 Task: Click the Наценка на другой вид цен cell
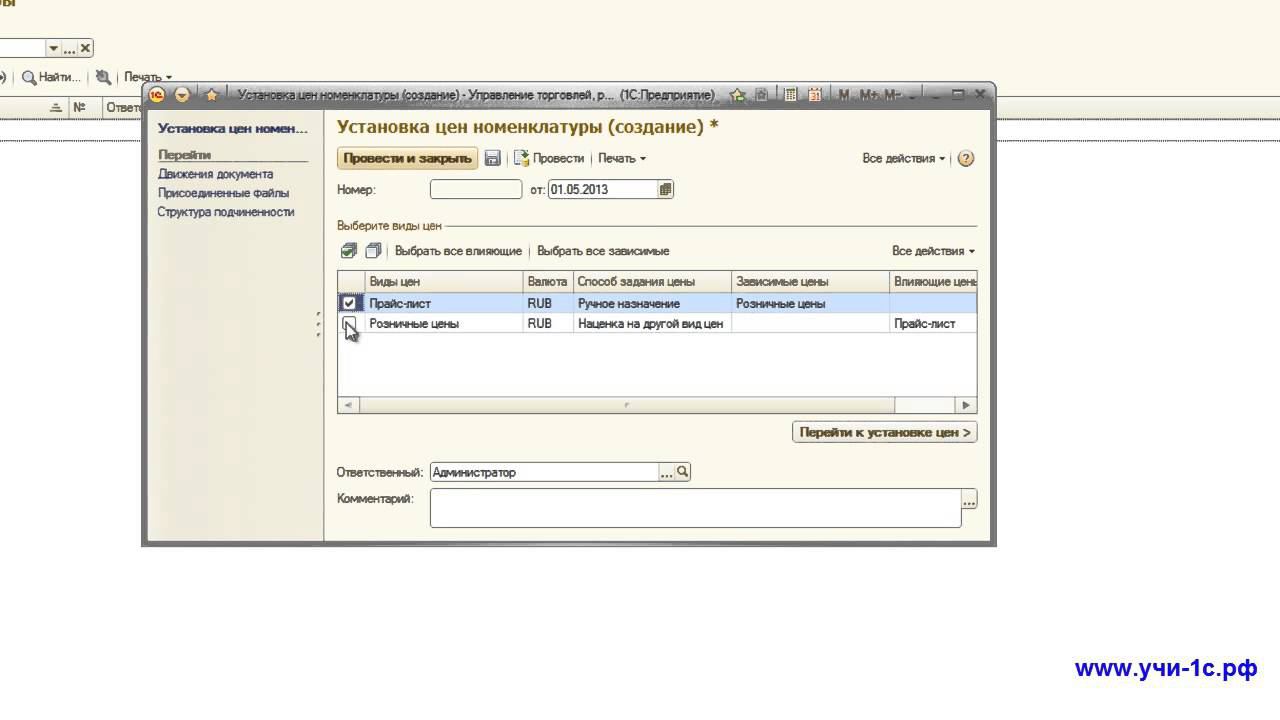click(653, 323)
